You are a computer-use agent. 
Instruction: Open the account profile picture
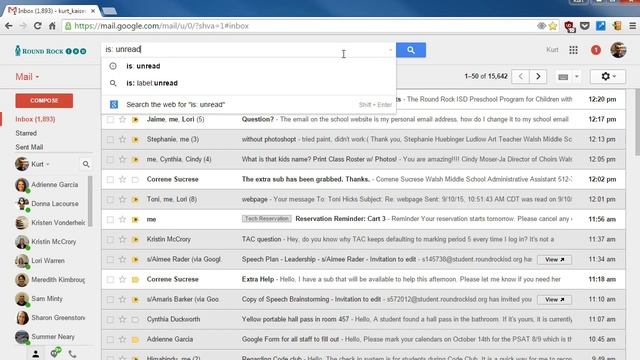618,50
